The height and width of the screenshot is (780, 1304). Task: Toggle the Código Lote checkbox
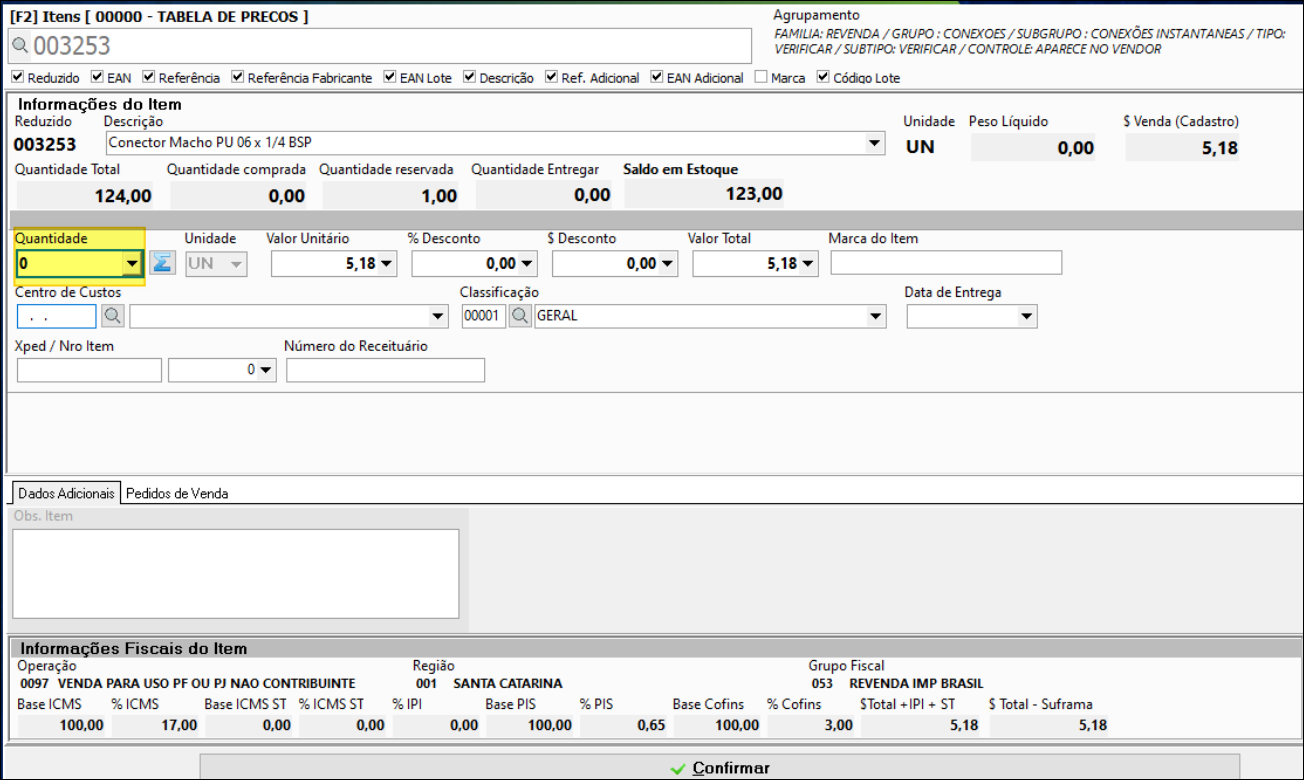tap(824, 77)
